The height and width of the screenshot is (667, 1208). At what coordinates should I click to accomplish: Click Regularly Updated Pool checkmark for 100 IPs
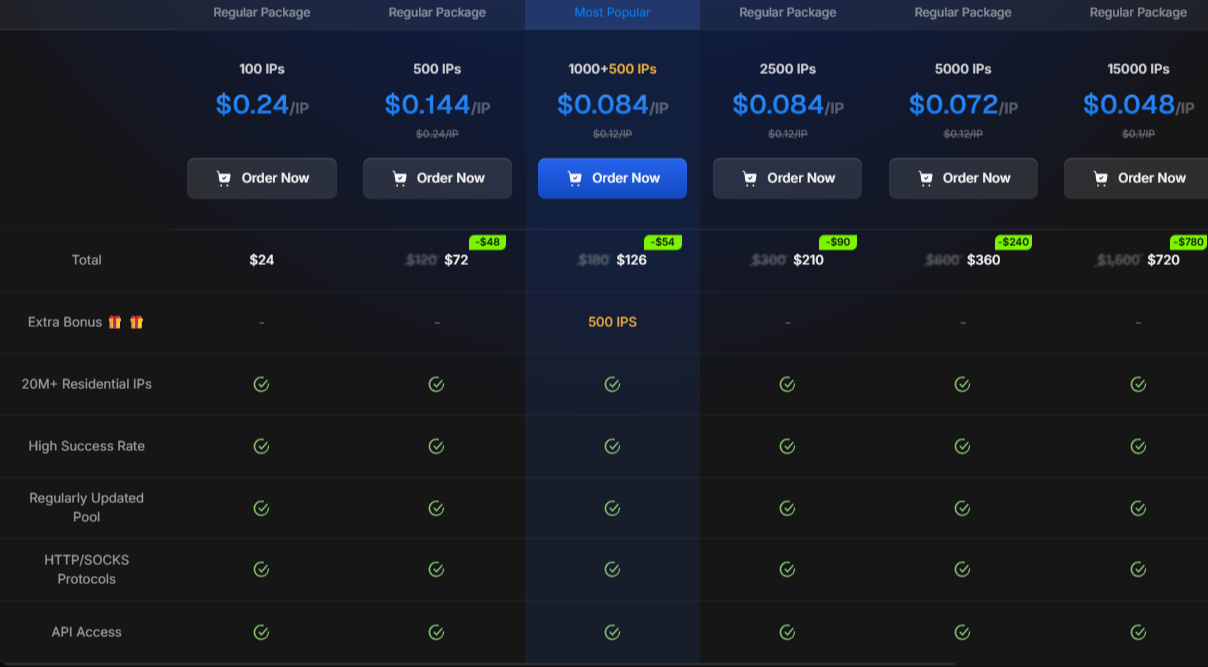coord(261,508)
